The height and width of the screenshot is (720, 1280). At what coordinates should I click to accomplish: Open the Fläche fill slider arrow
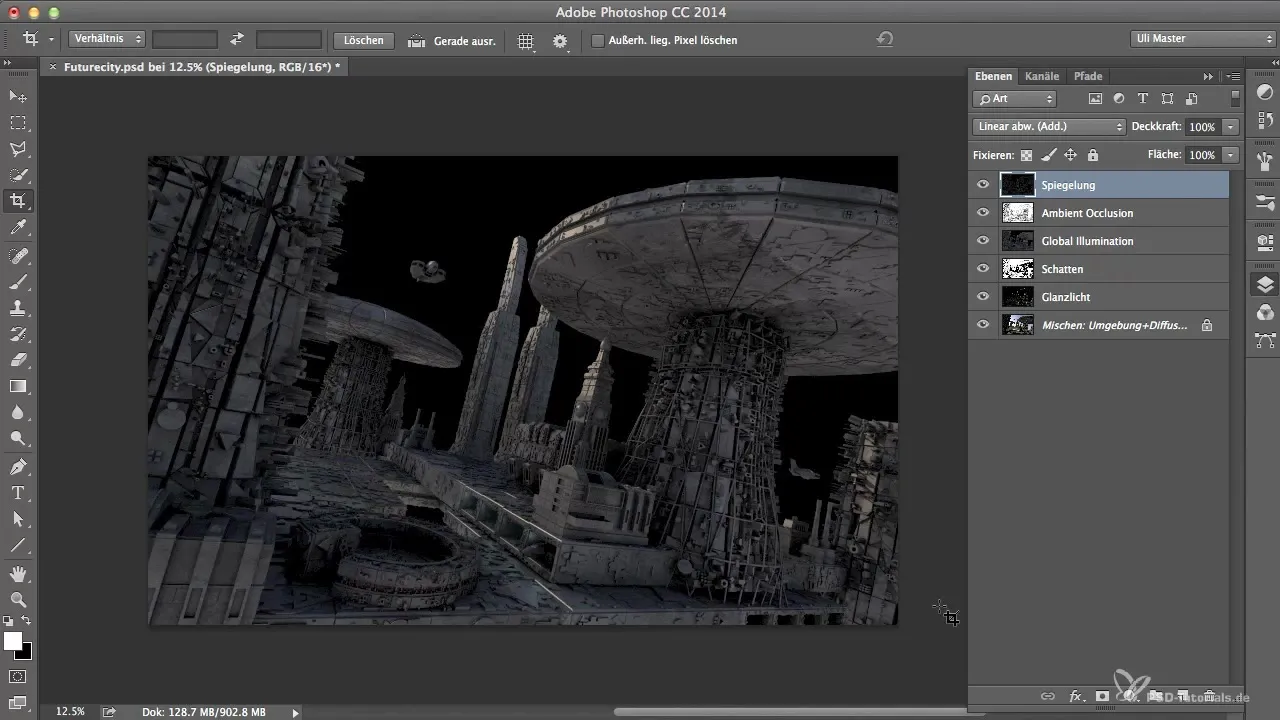[x=1231, y=155]
